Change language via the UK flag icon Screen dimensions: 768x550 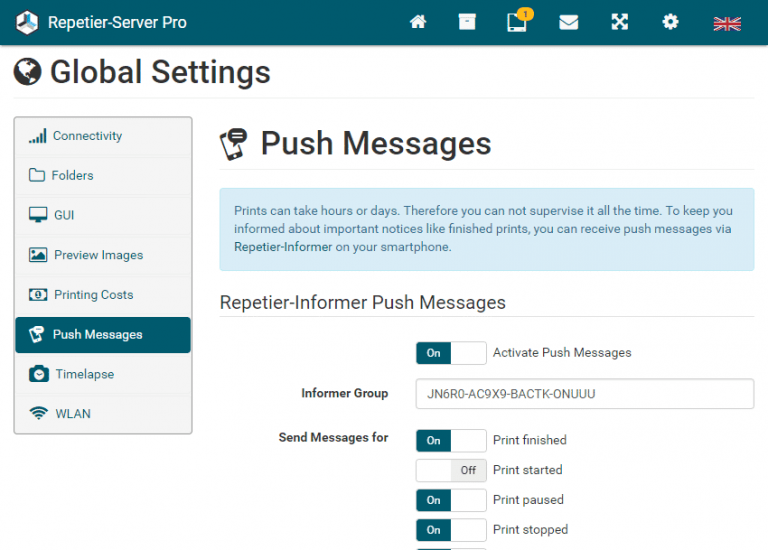point(727,24)
